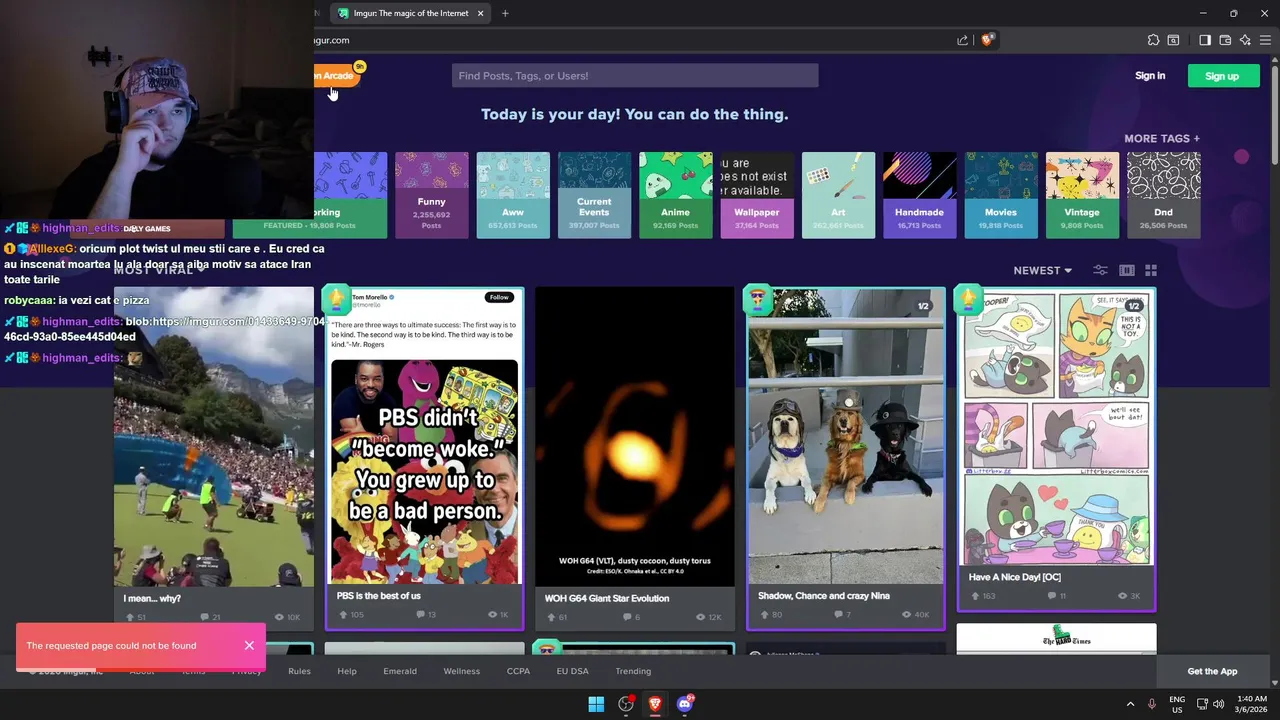Open the PBS is the best of us post

(x=424, y=458)
